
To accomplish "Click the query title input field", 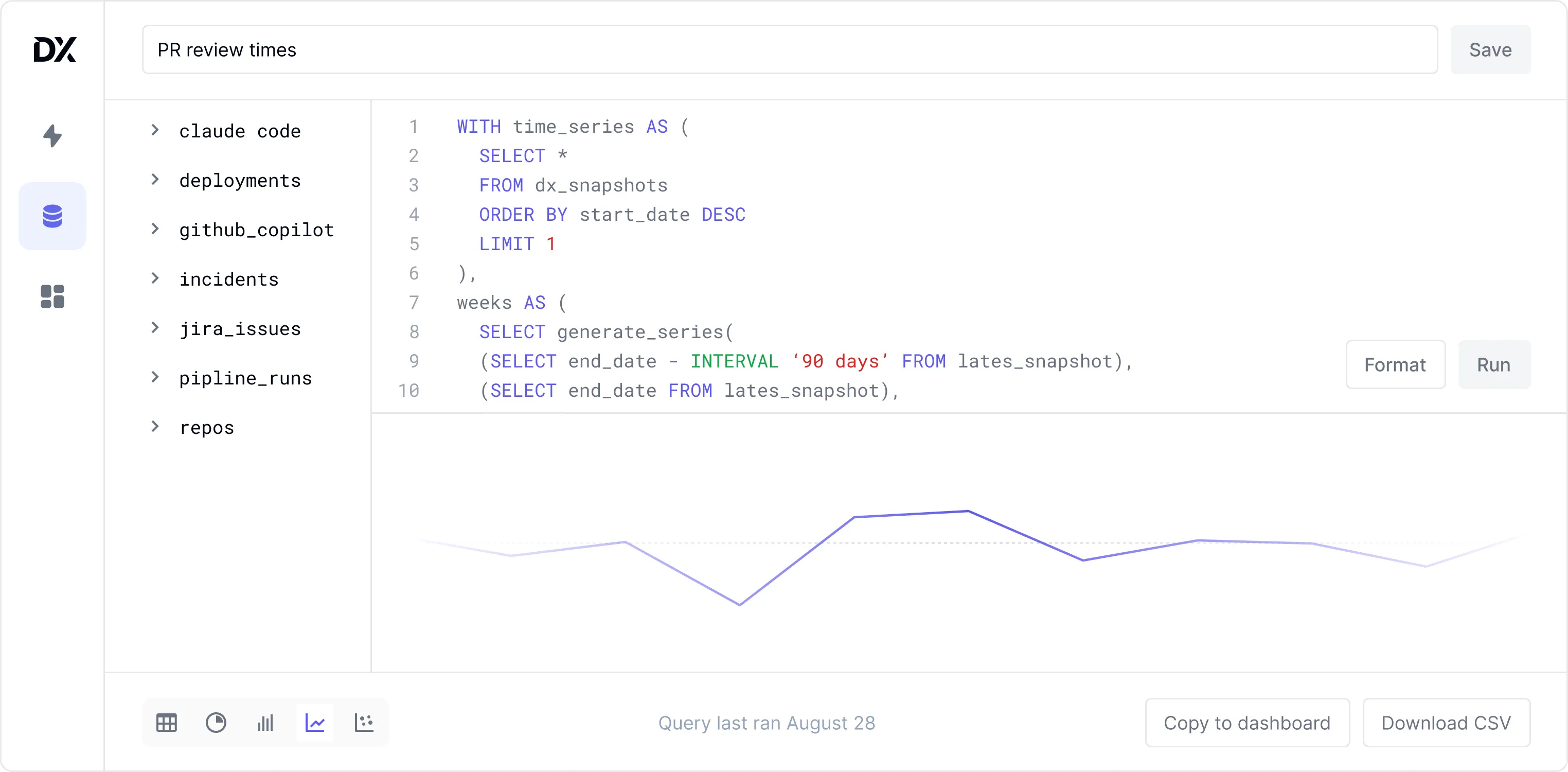I will coord(789,50).
